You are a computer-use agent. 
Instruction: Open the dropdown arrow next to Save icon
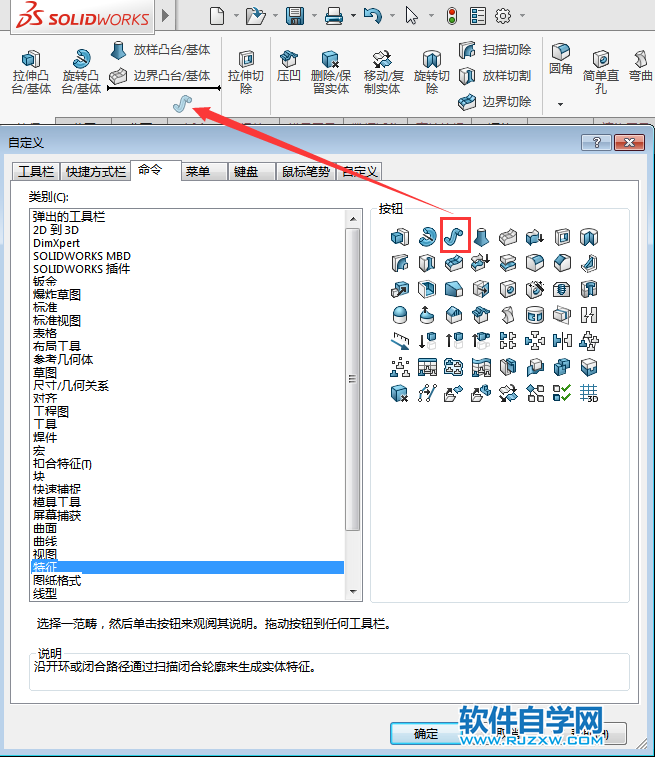pyautogui.click(x=314, y=16)
